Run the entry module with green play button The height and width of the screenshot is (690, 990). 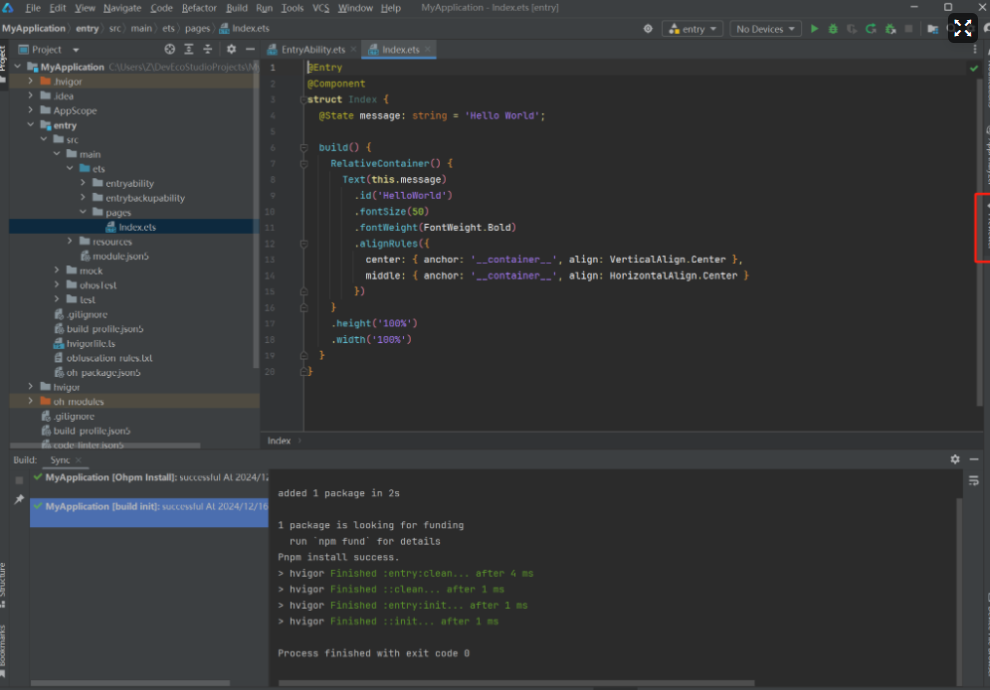(814, 29)
